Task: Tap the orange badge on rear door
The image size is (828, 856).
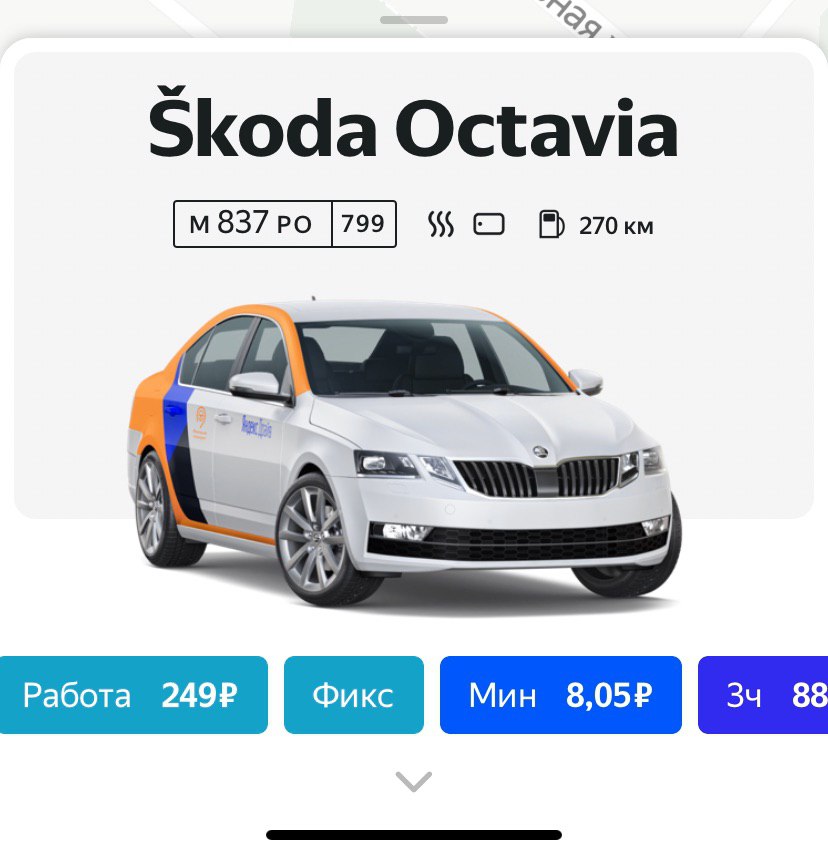Action: (x=201, y=421)
